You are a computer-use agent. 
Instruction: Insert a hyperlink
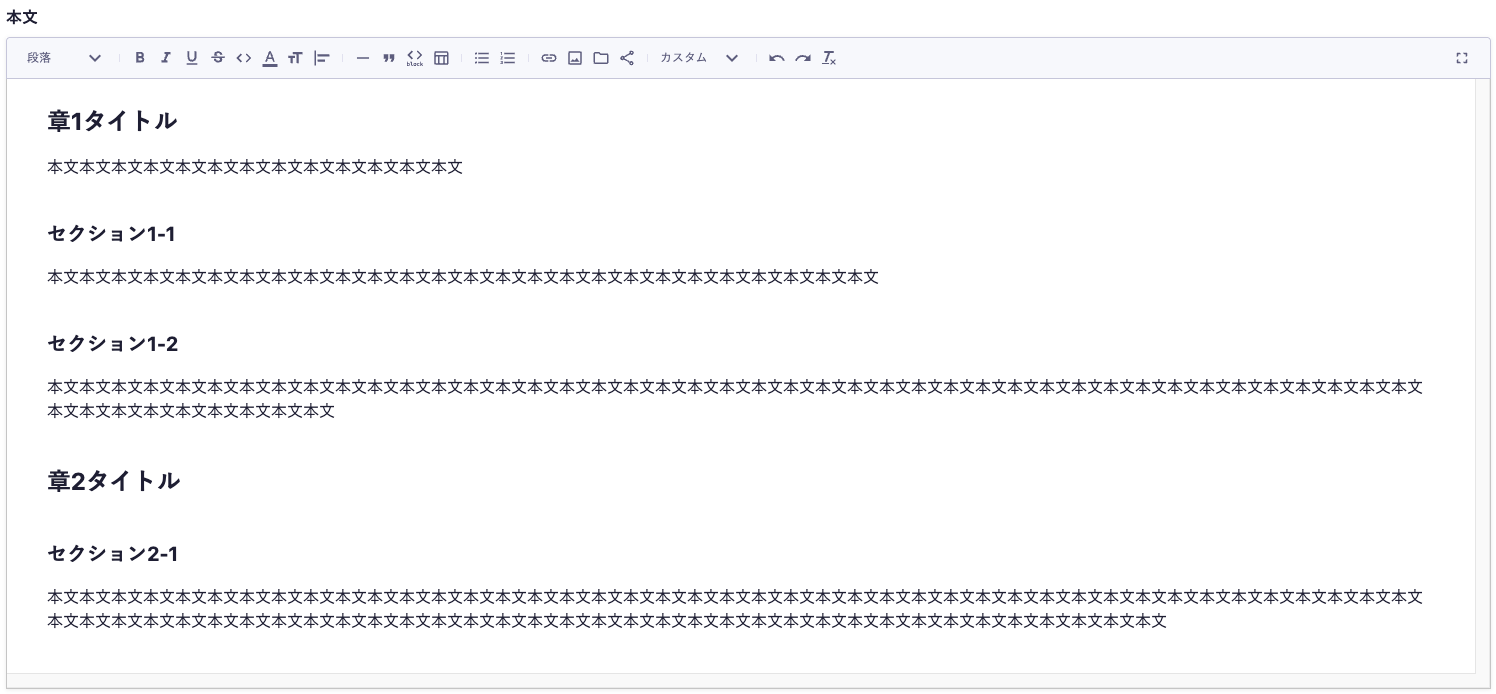click(x=549, y=58)
